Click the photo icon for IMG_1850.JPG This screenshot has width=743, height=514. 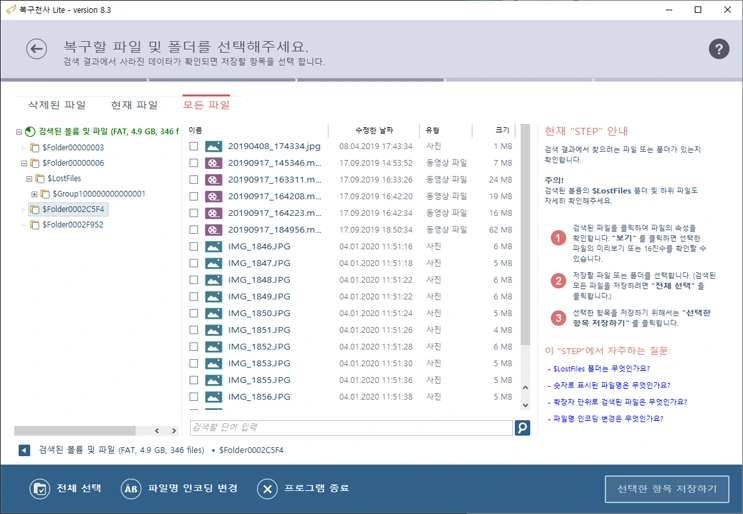(214, 313)
